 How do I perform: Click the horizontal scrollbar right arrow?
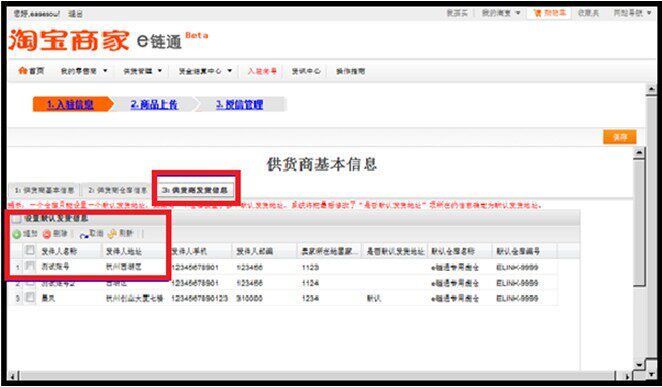tap(628, 376)
